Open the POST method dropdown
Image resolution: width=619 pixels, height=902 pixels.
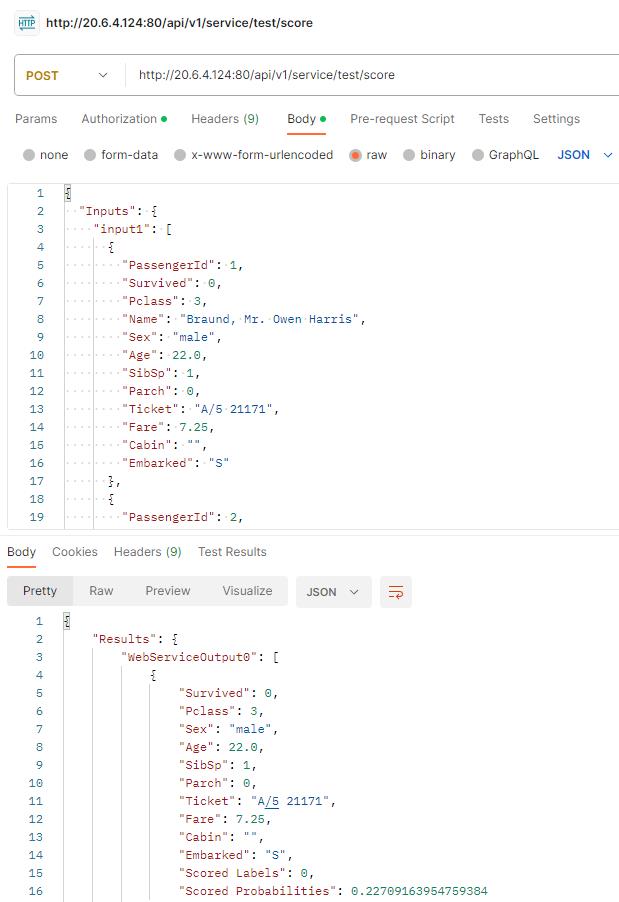(68, 75)
